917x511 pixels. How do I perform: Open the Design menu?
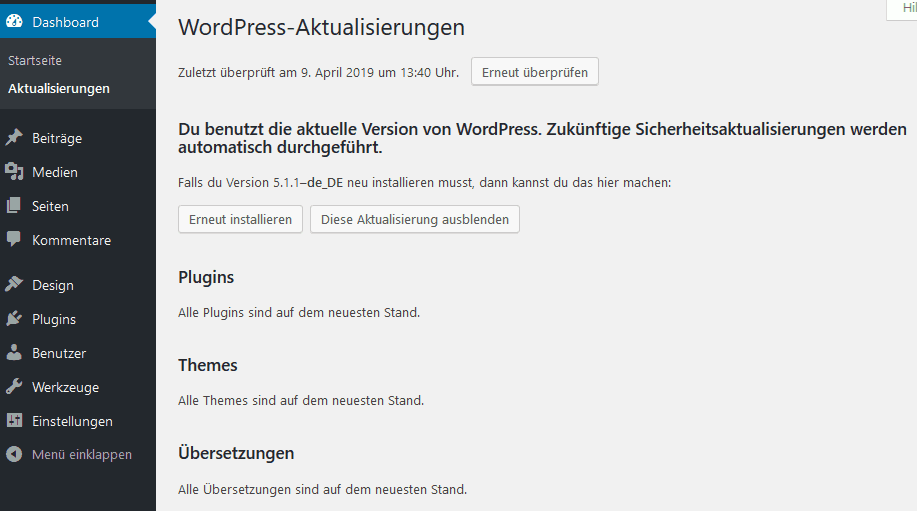(x=78, y=285)
